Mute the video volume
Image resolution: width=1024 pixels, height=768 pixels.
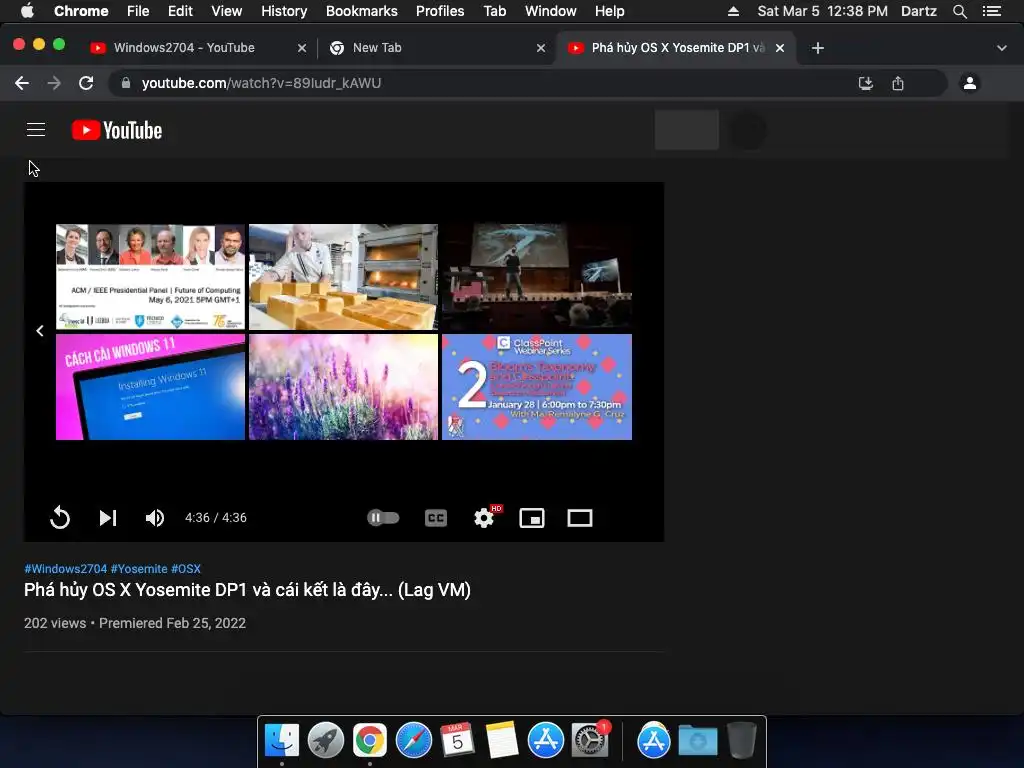pyautogui.click(x=155, y=518)
